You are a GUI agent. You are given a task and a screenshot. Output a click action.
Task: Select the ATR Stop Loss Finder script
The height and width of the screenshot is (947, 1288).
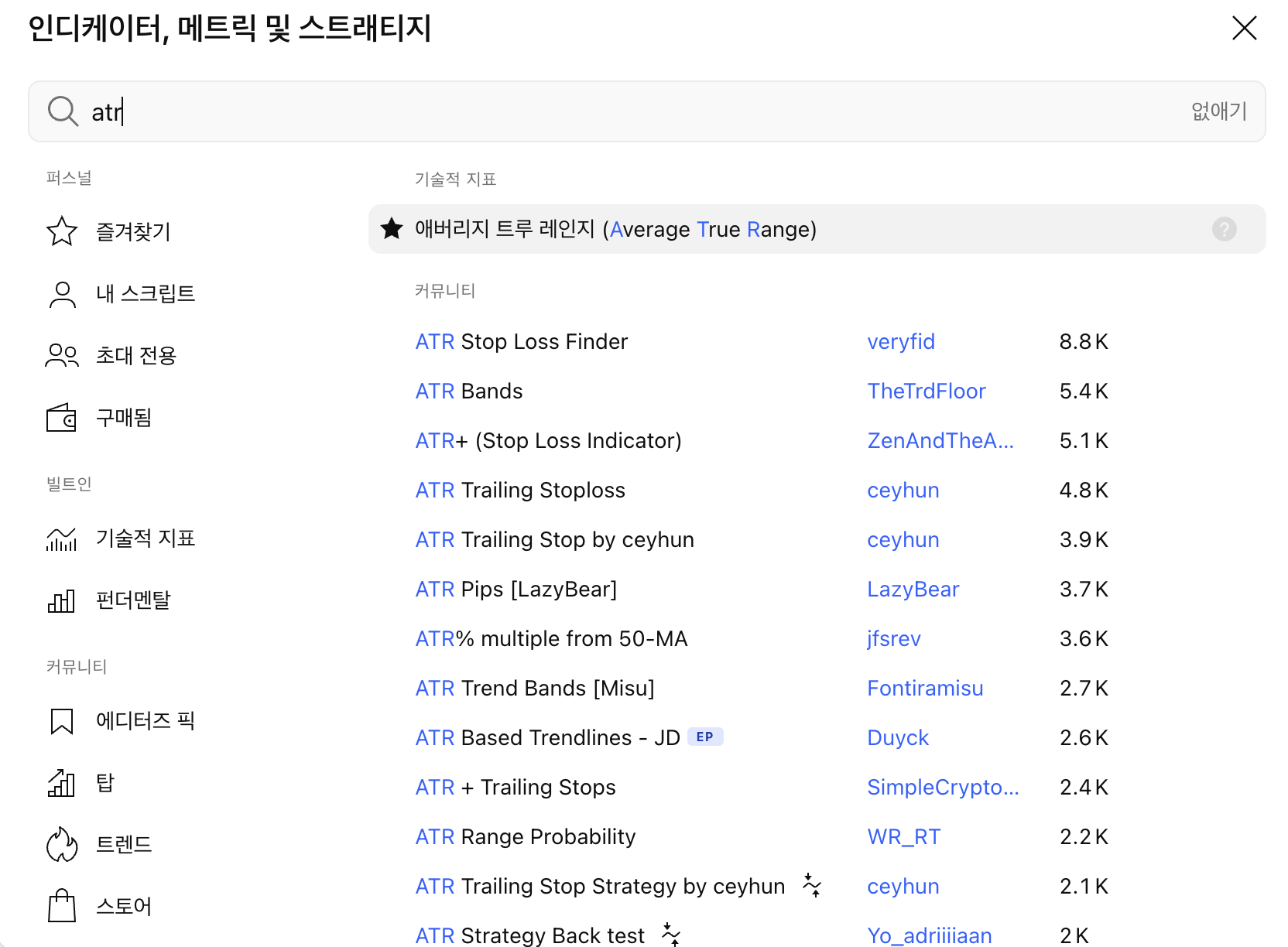(x=521, y=341)
